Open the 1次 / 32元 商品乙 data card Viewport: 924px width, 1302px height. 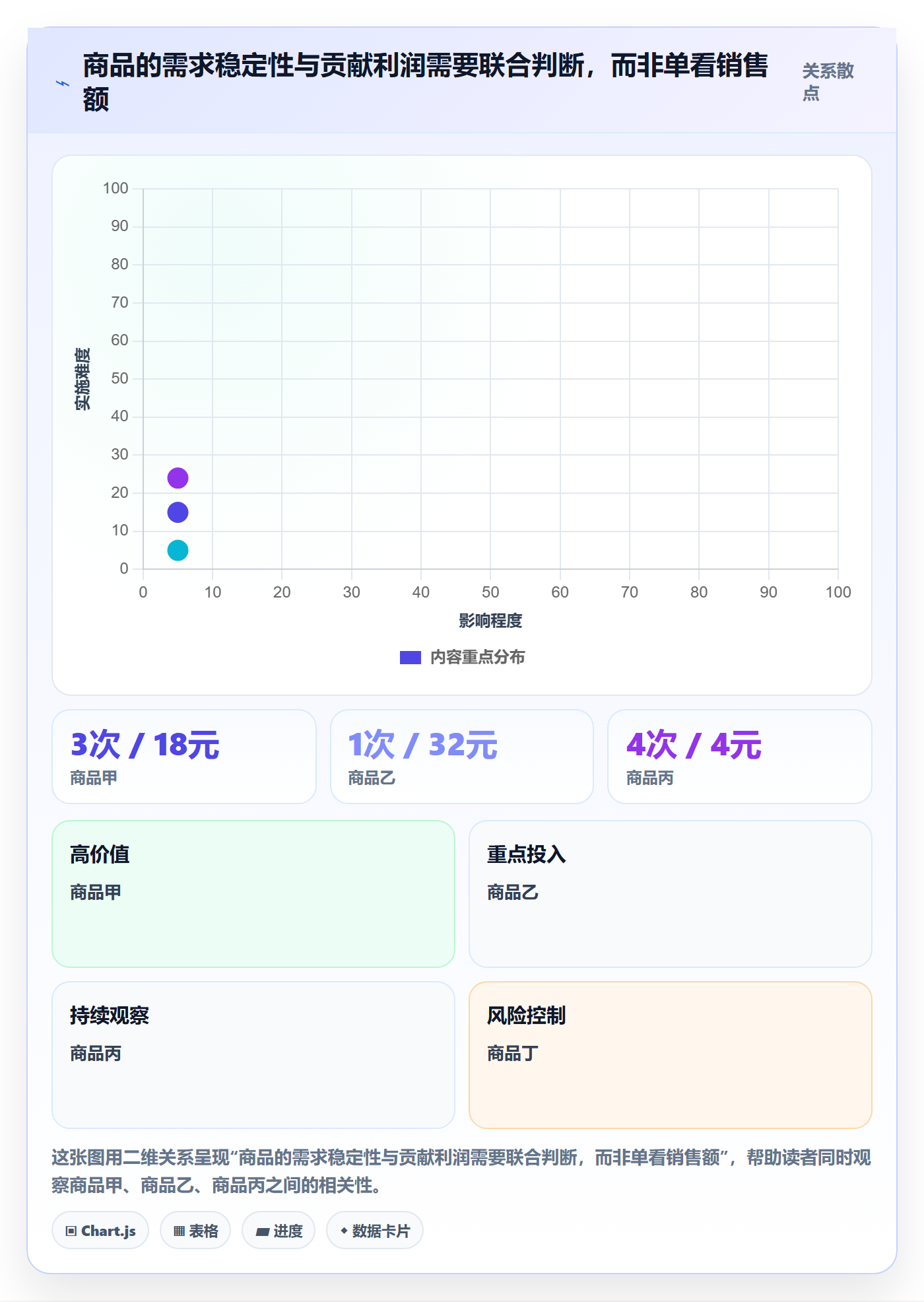pyautogui.click(x=462, y=757)
